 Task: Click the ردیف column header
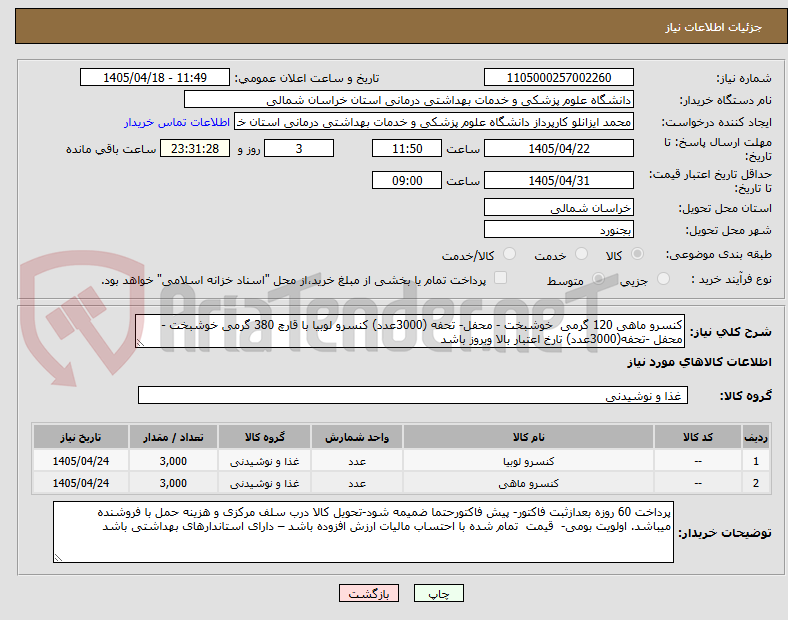756,437
